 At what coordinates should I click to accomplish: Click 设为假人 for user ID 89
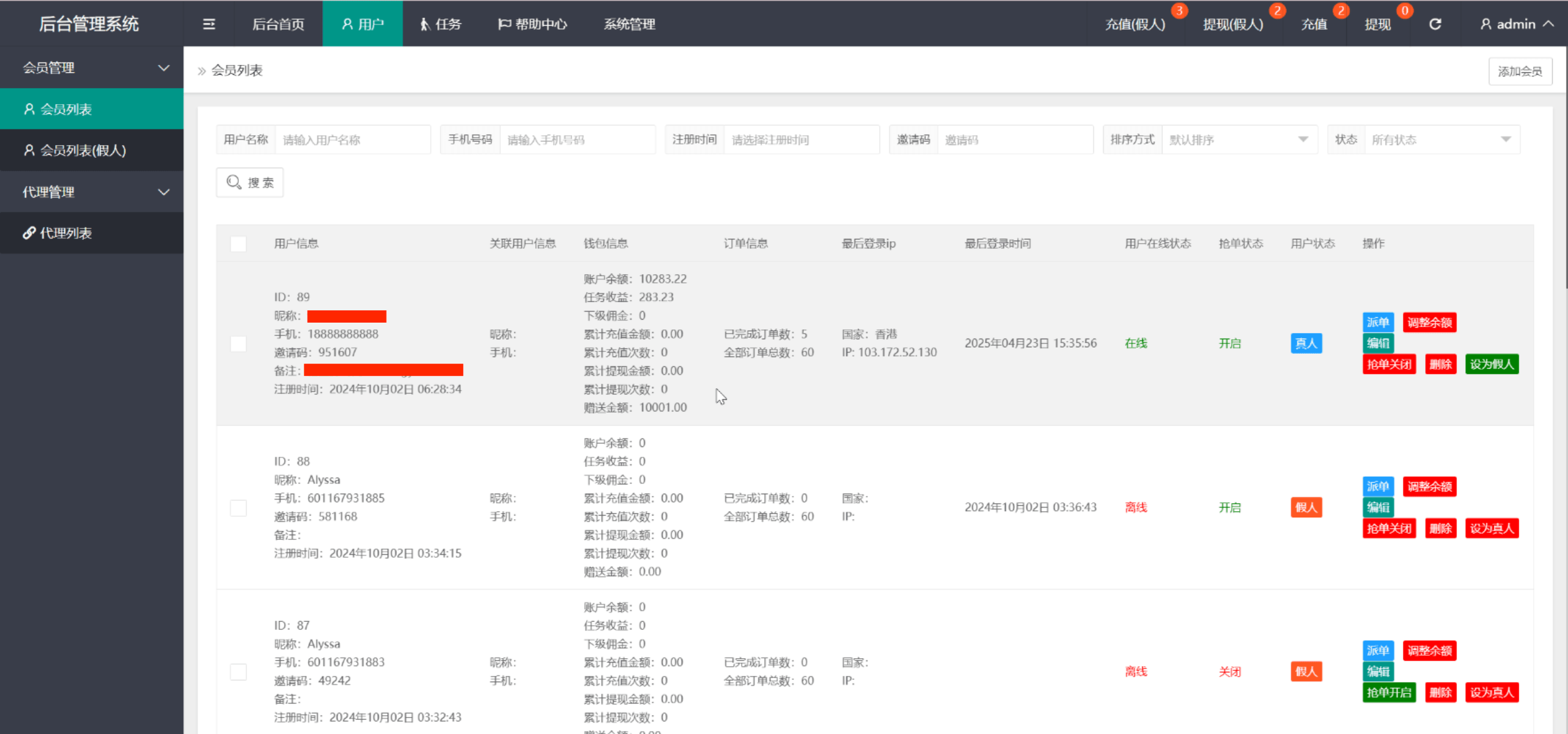(x=1491, y=364)
